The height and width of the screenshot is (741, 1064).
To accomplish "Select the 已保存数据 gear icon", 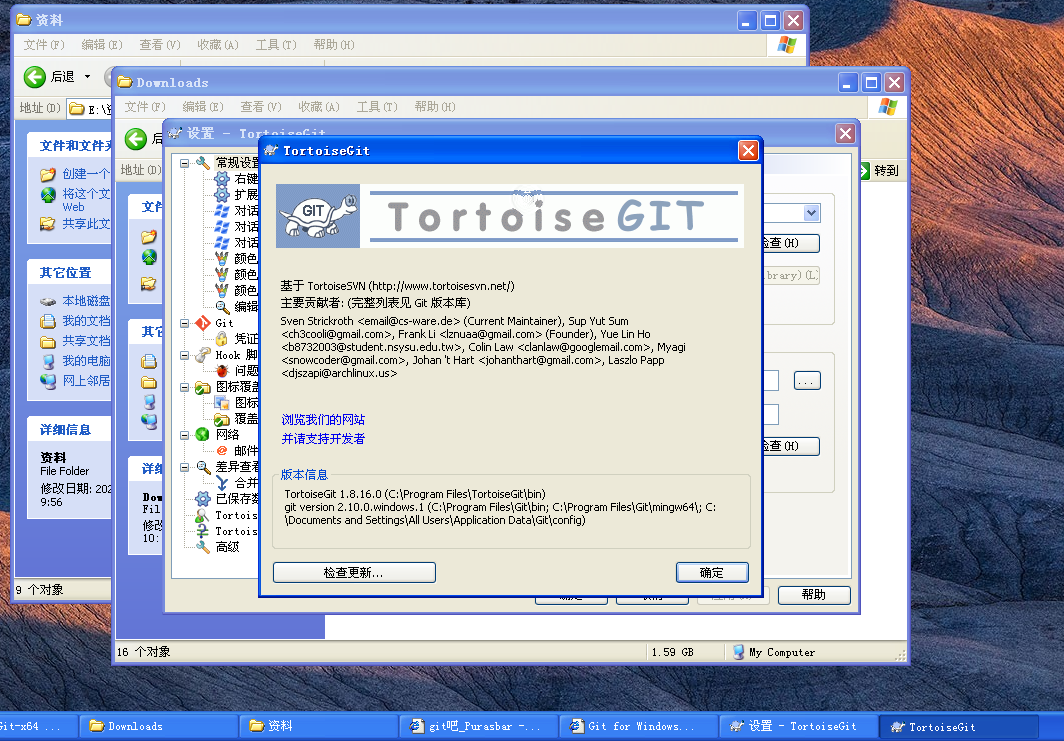I will point(202,499).
